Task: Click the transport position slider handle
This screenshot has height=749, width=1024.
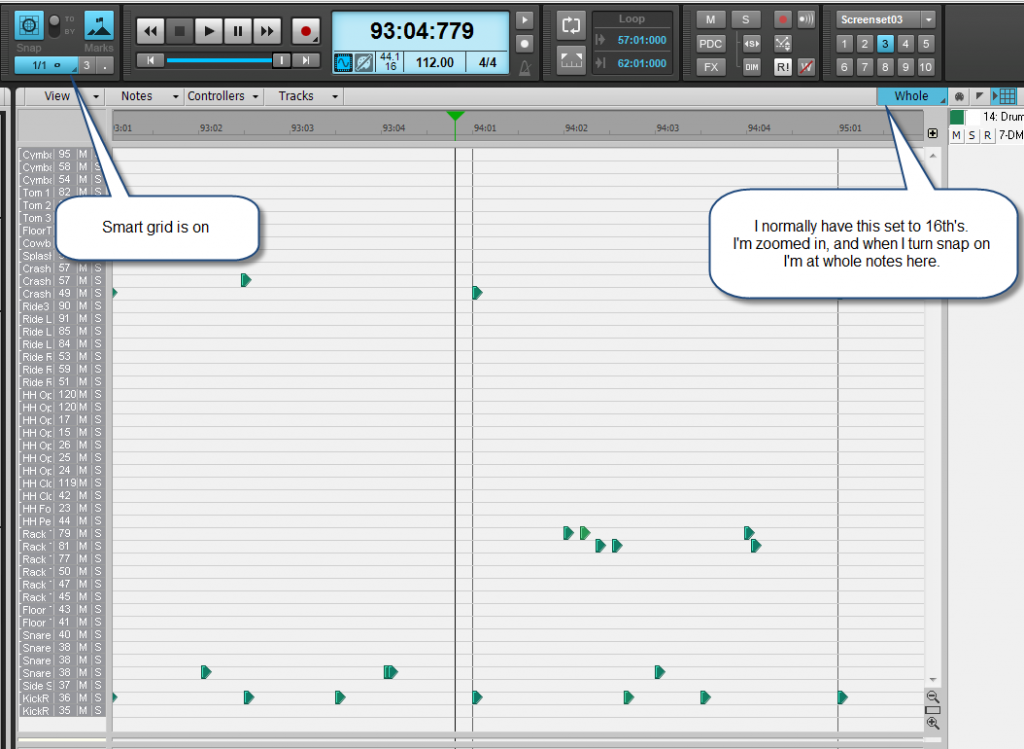Action: (282, 61)
